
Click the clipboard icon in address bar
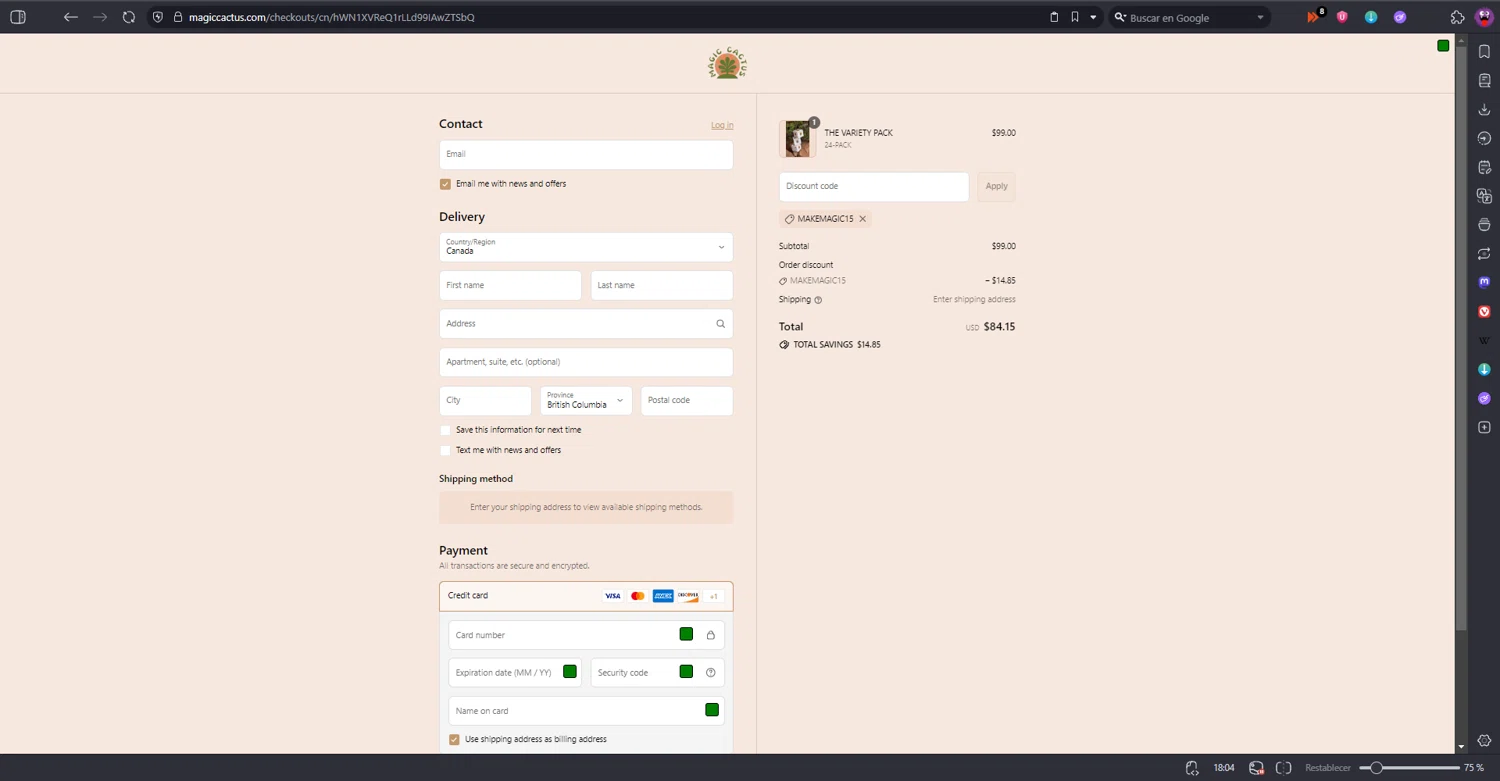point(1054,17)
